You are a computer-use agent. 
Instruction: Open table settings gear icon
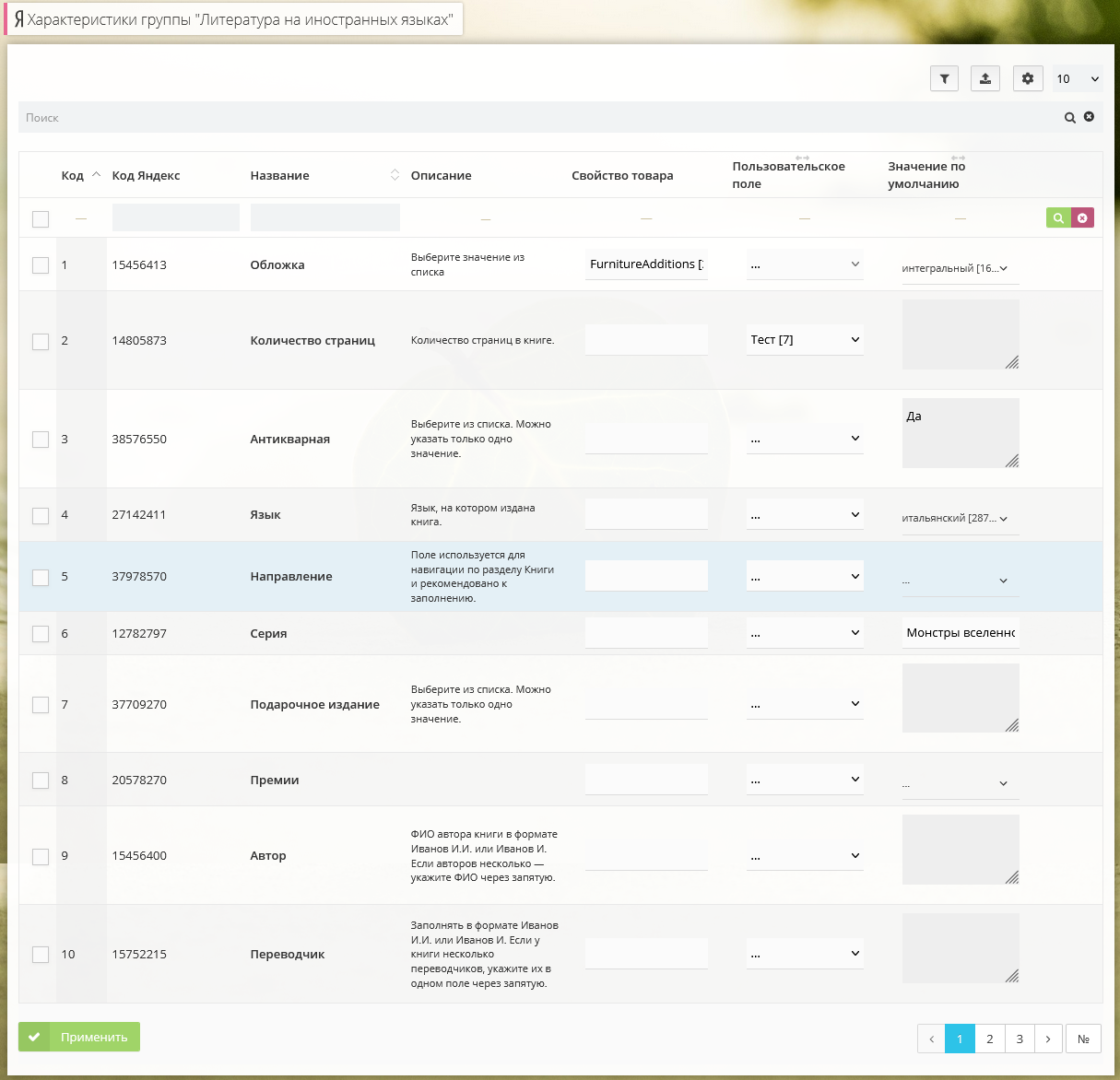[x=1027, y=79]
